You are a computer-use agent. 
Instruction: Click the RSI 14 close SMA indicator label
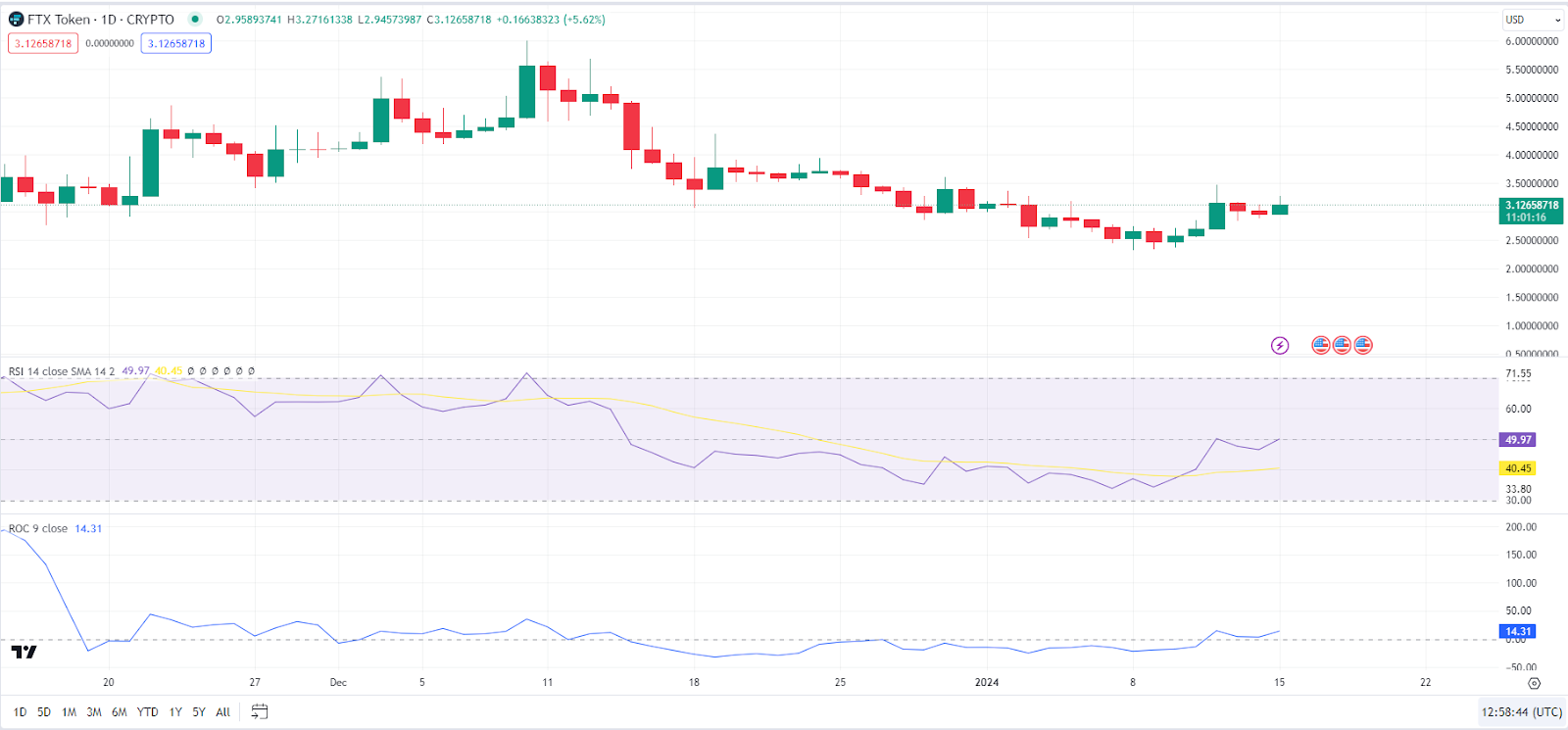[62, 371]
